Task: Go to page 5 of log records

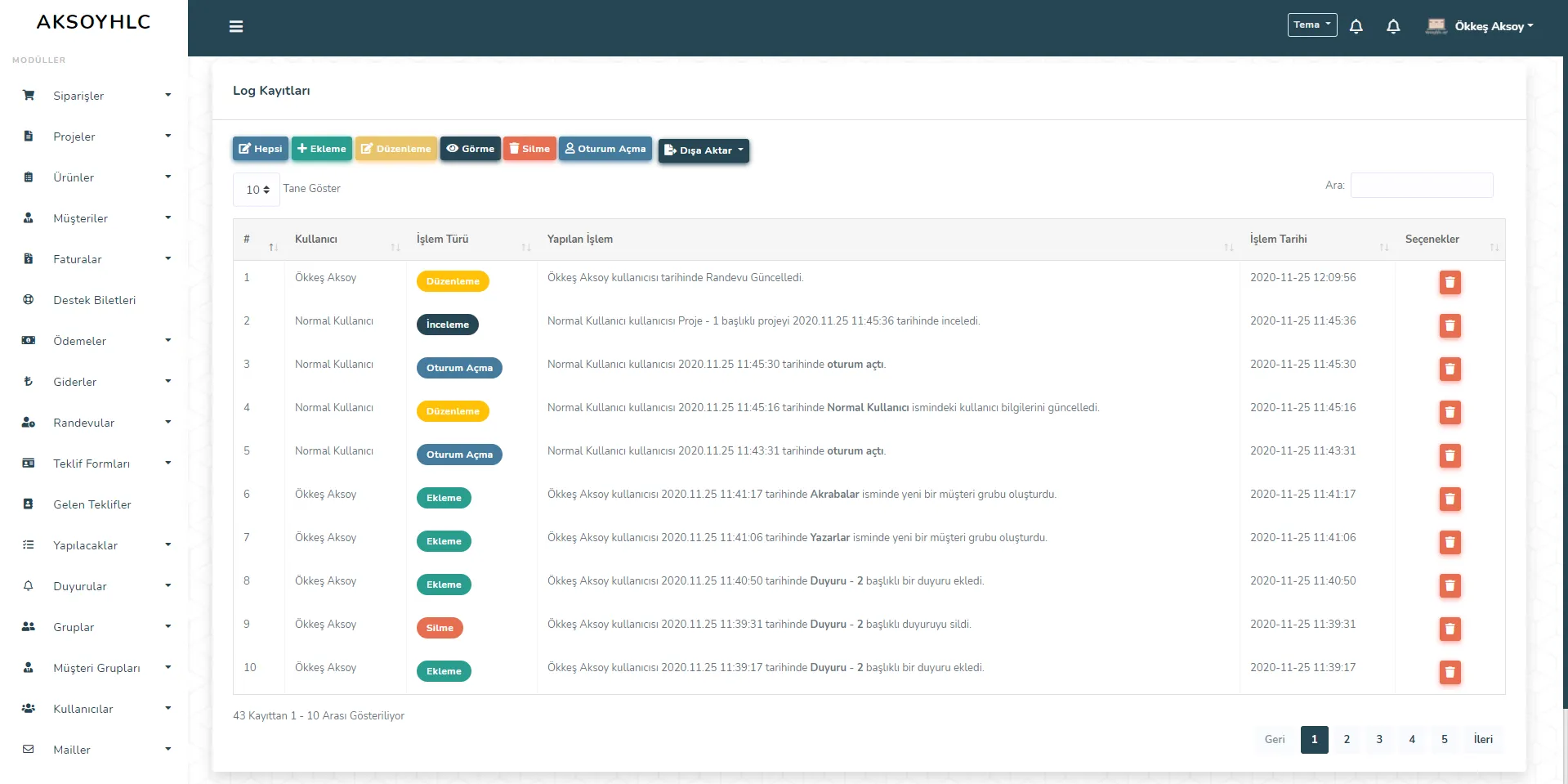Action: 1445,739
